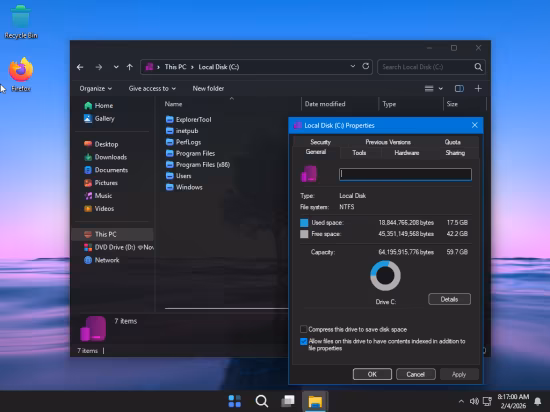This screenshot has height=412, width=550.
Task: Expand the view options arrow
Action: [x=441, y=89]
